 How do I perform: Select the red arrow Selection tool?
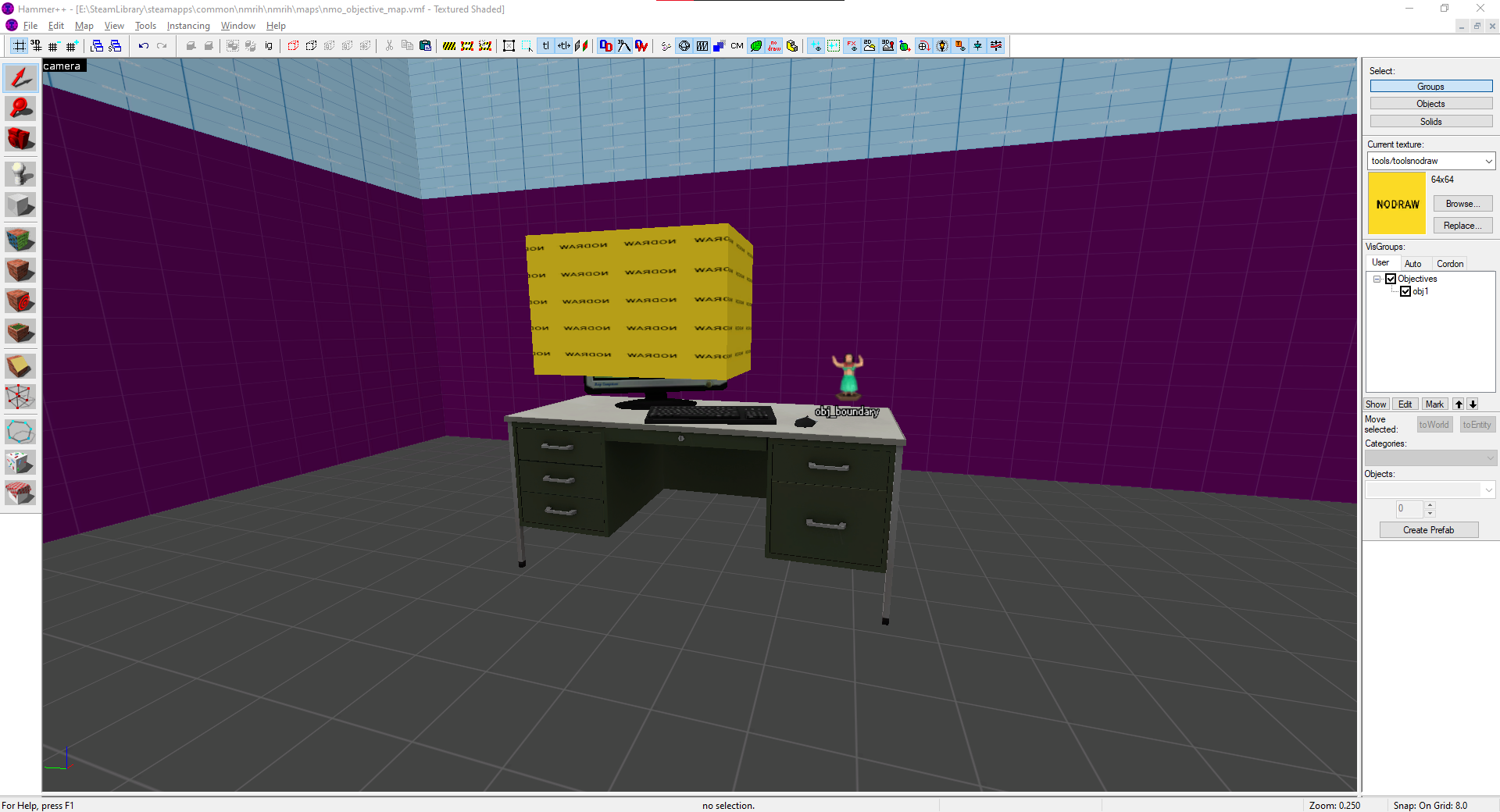click(20, 77)
